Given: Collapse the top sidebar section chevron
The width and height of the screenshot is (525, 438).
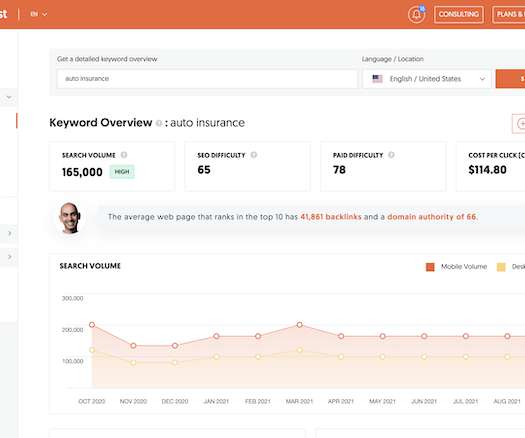Looking at the screenshot, I should coord(9,97).
